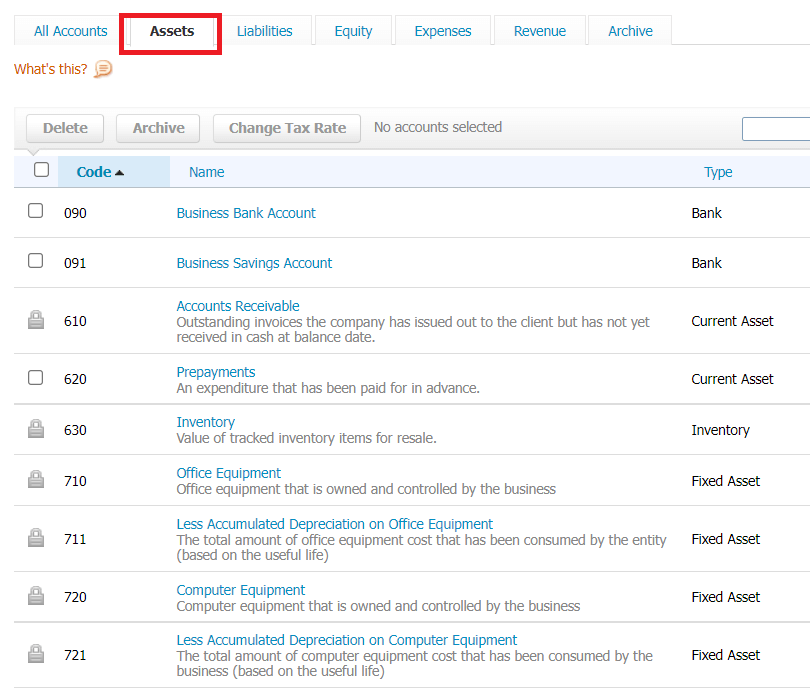Click the lock icon beside Office Equipment 710
The width and height of the screenshot is (810, 696).
36,481
